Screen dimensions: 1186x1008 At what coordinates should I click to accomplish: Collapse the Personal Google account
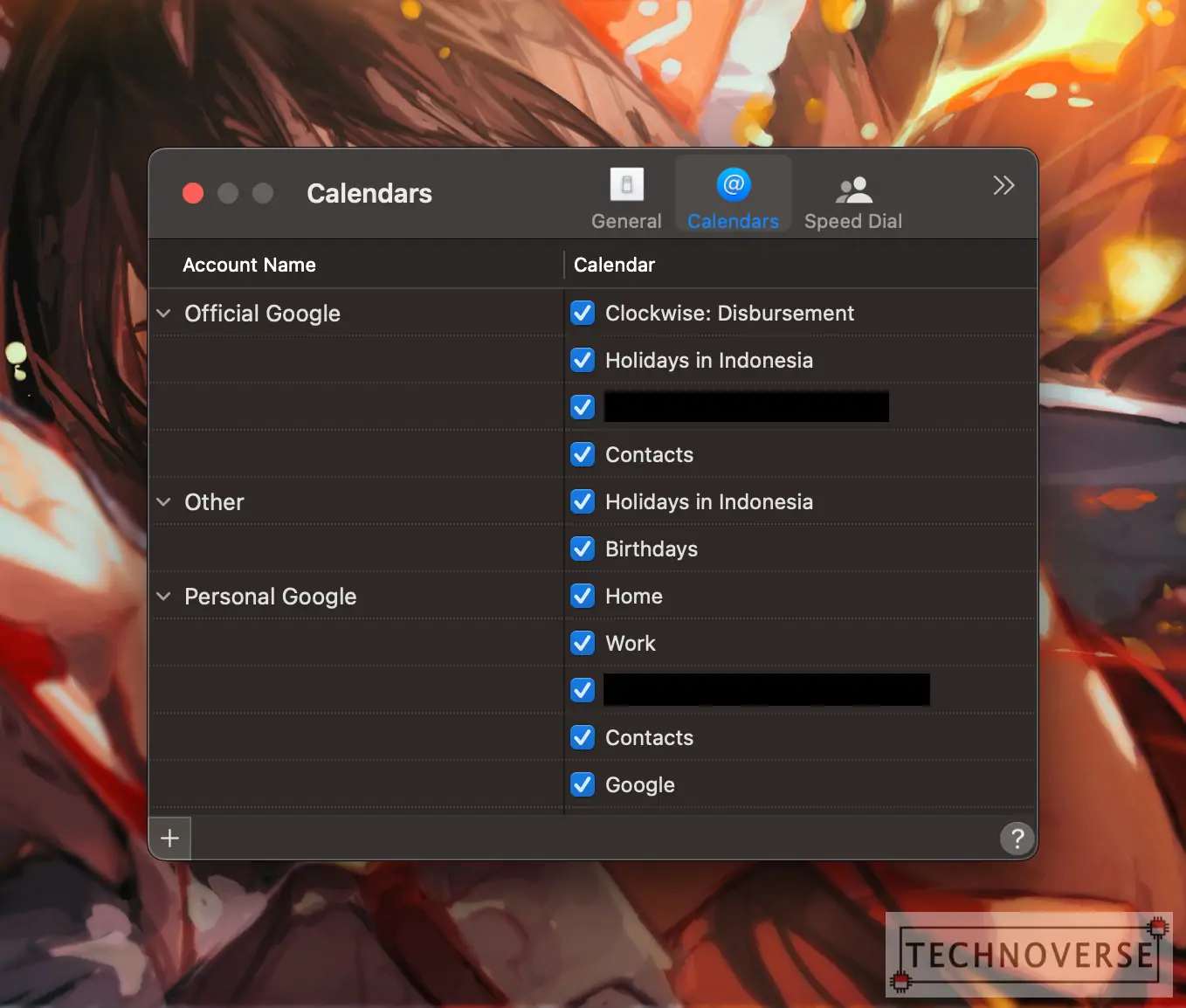click(x=164, y=596)
